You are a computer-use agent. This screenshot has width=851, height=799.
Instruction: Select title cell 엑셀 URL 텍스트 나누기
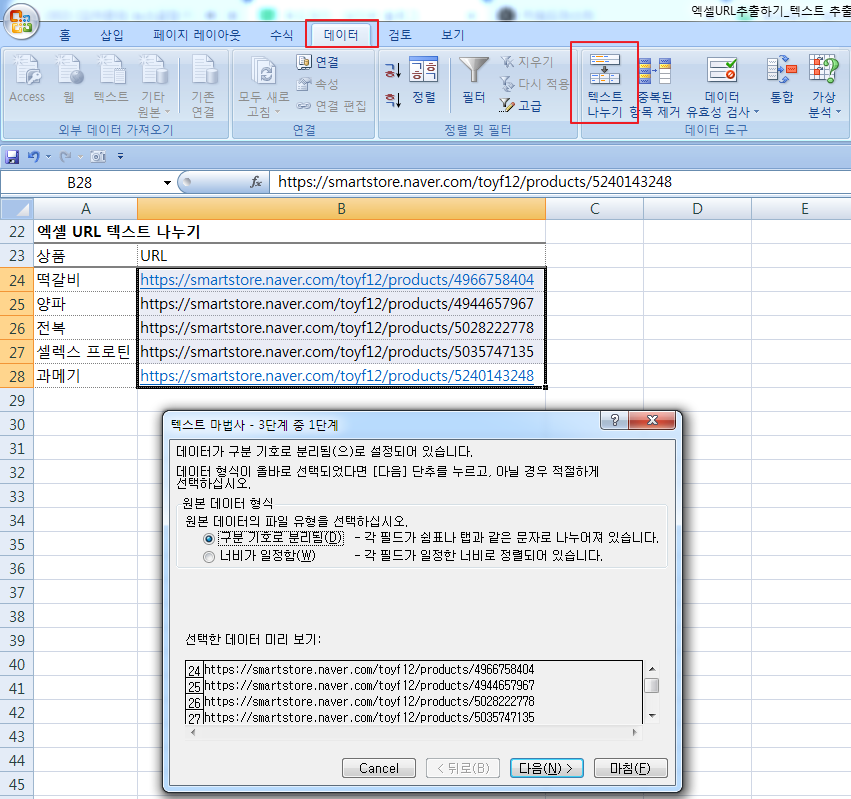[118, 232]
